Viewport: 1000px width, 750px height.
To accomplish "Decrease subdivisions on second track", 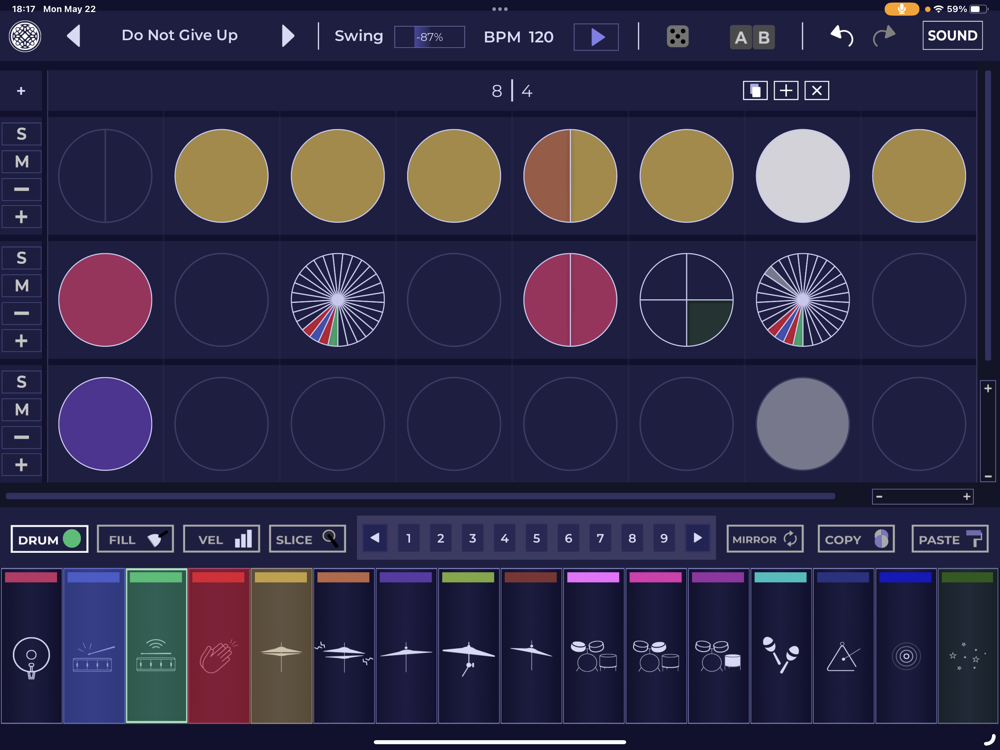I will pos(21,313).
